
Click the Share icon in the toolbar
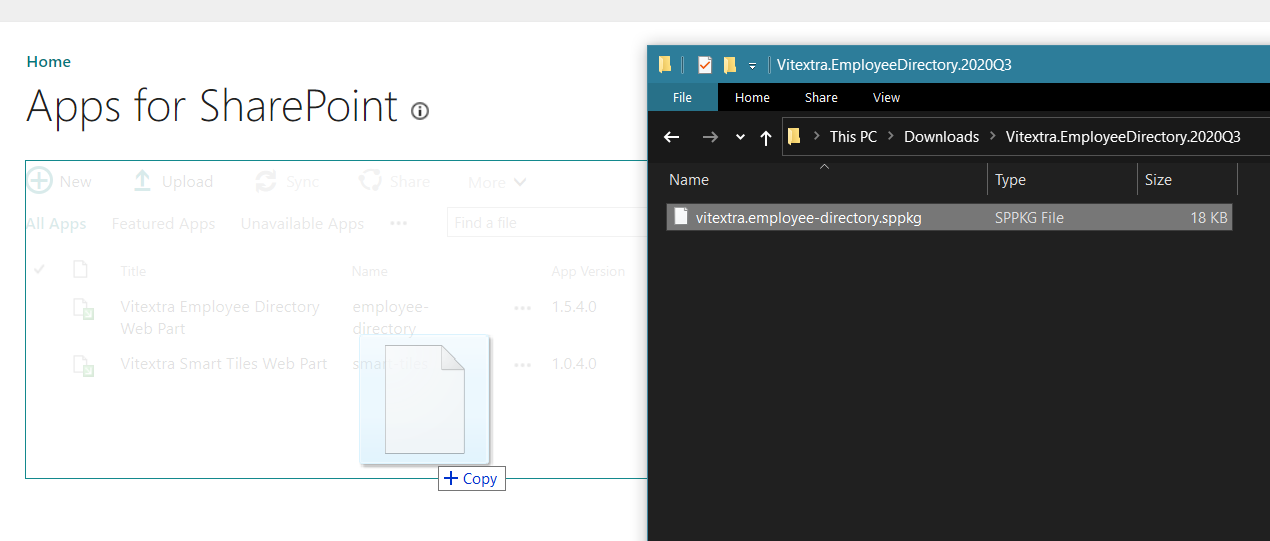point(370,181)
